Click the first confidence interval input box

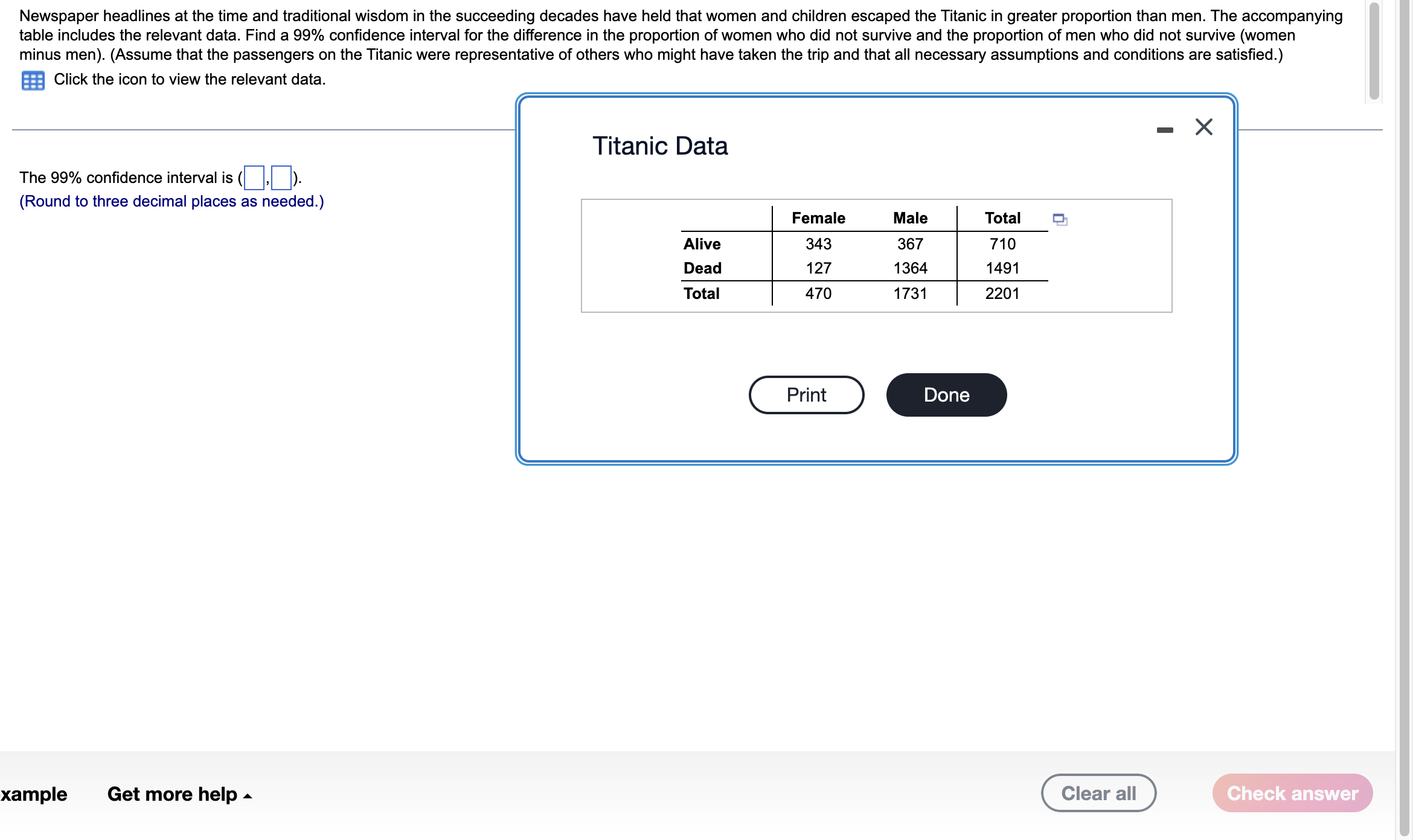coord(254,178)
